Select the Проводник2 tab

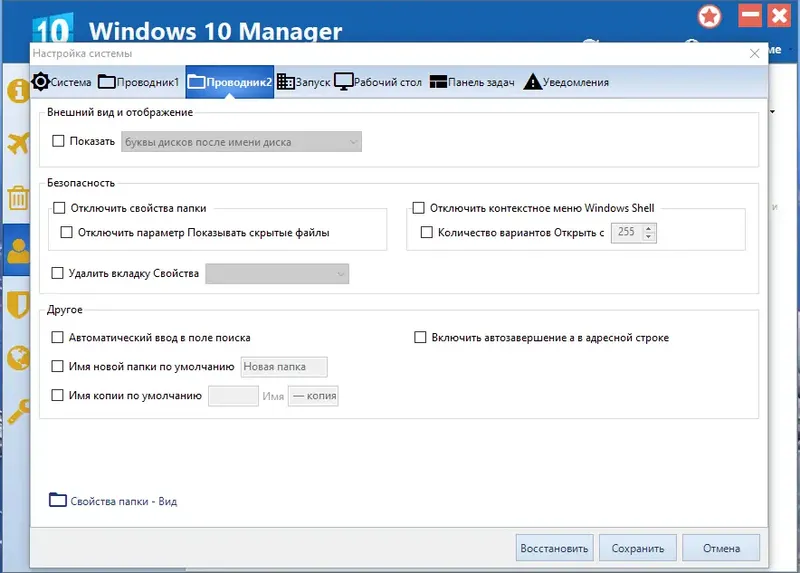pos(230,82)
